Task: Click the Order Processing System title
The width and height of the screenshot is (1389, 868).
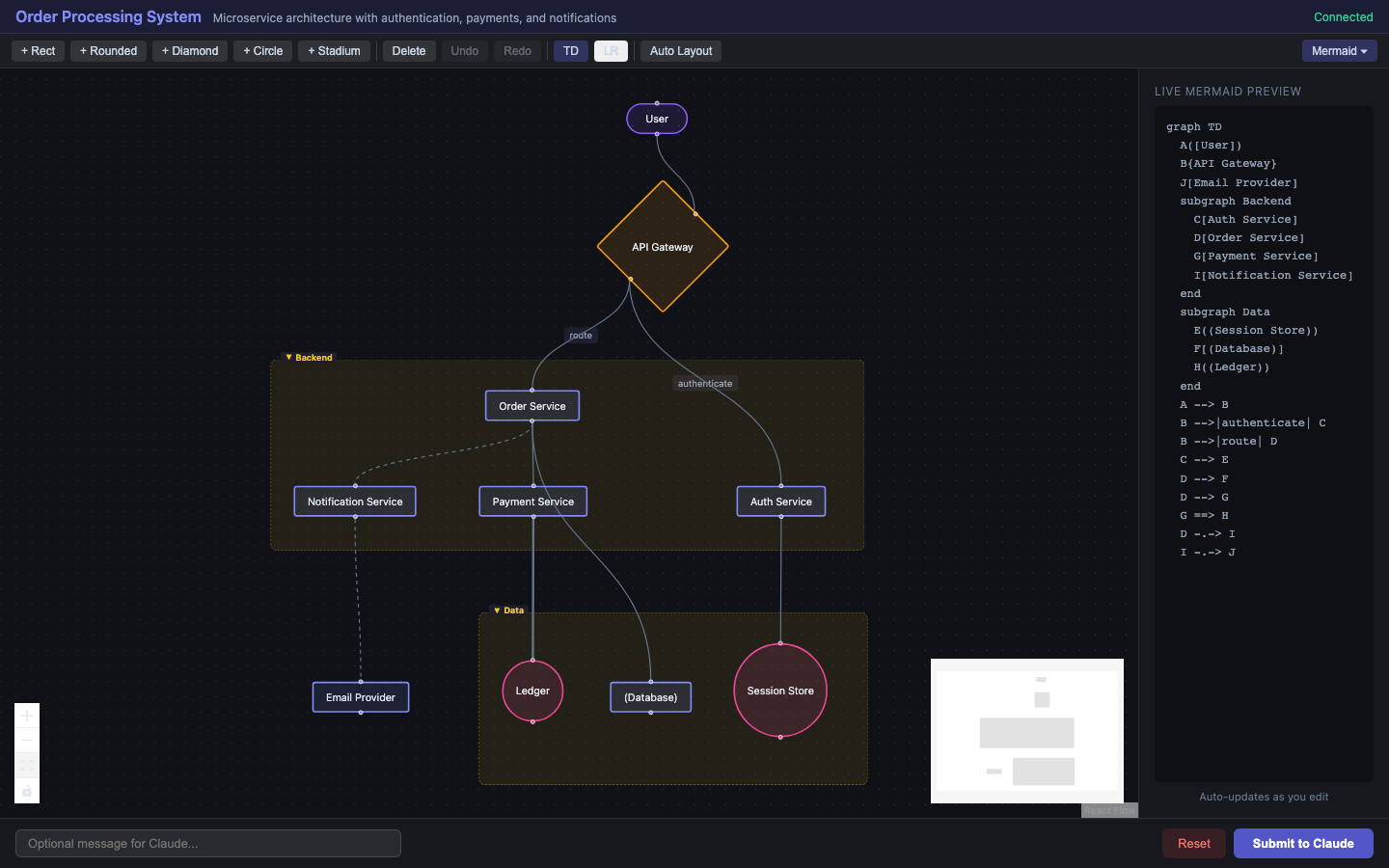Action: point(108,16)
